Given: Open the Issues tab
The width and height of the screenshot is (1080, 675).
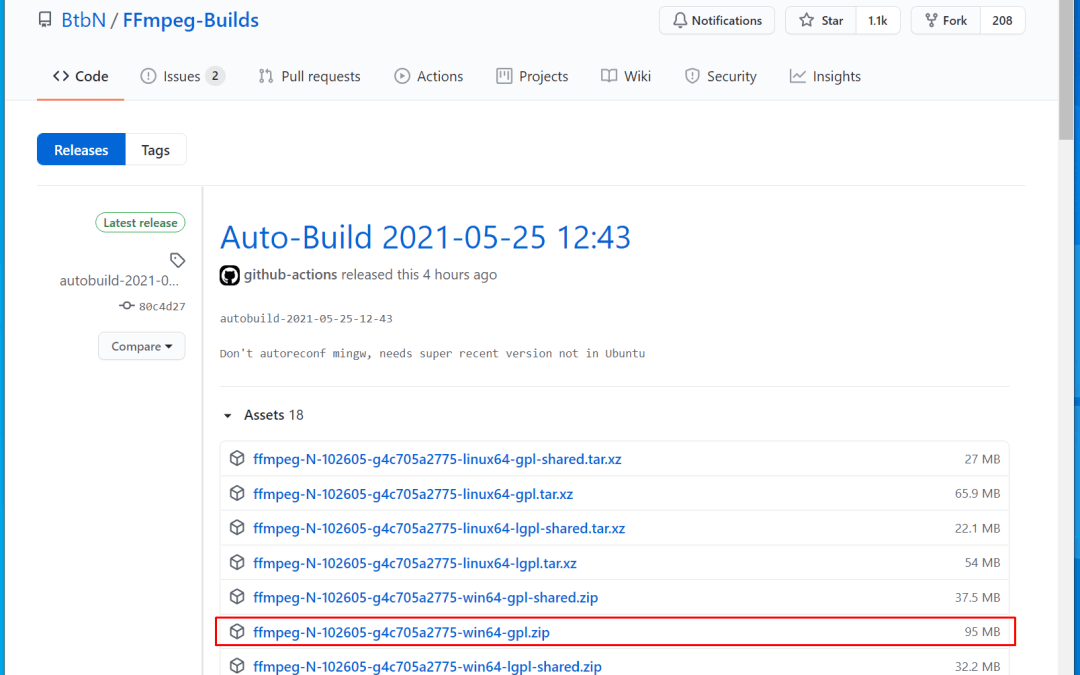Looking at the screenshot, I should 182,76.
